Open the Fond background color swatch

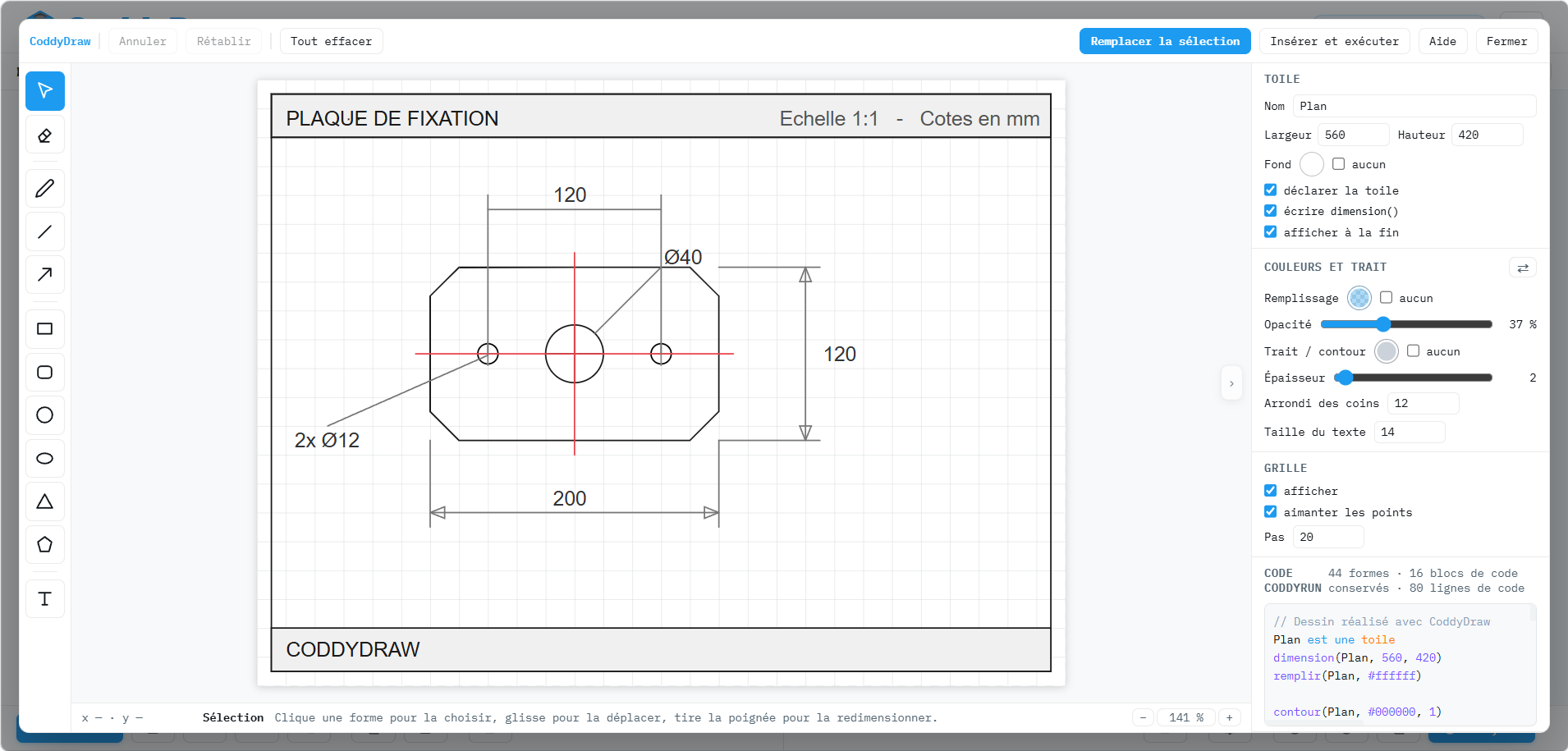(1312, 164)
